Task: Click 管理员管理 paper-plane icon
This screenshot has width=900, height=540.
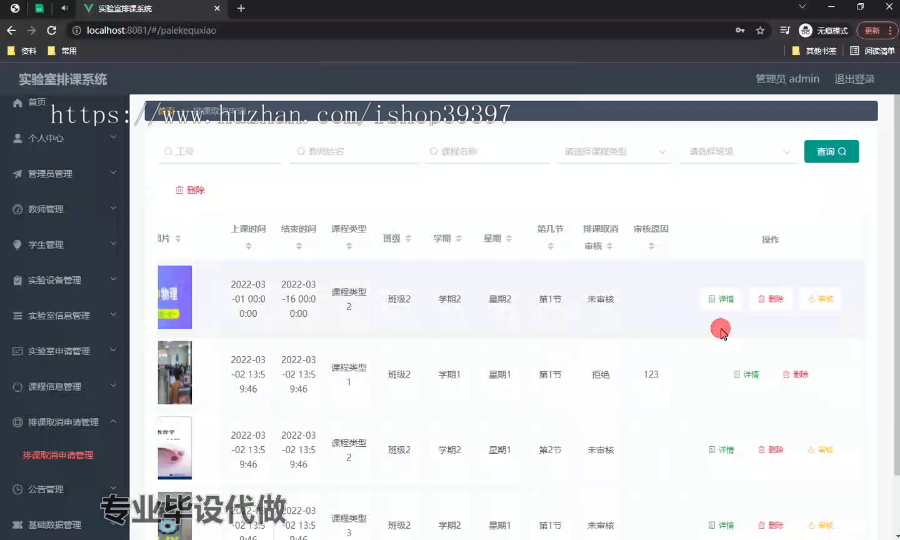Action: coord(17,174)
